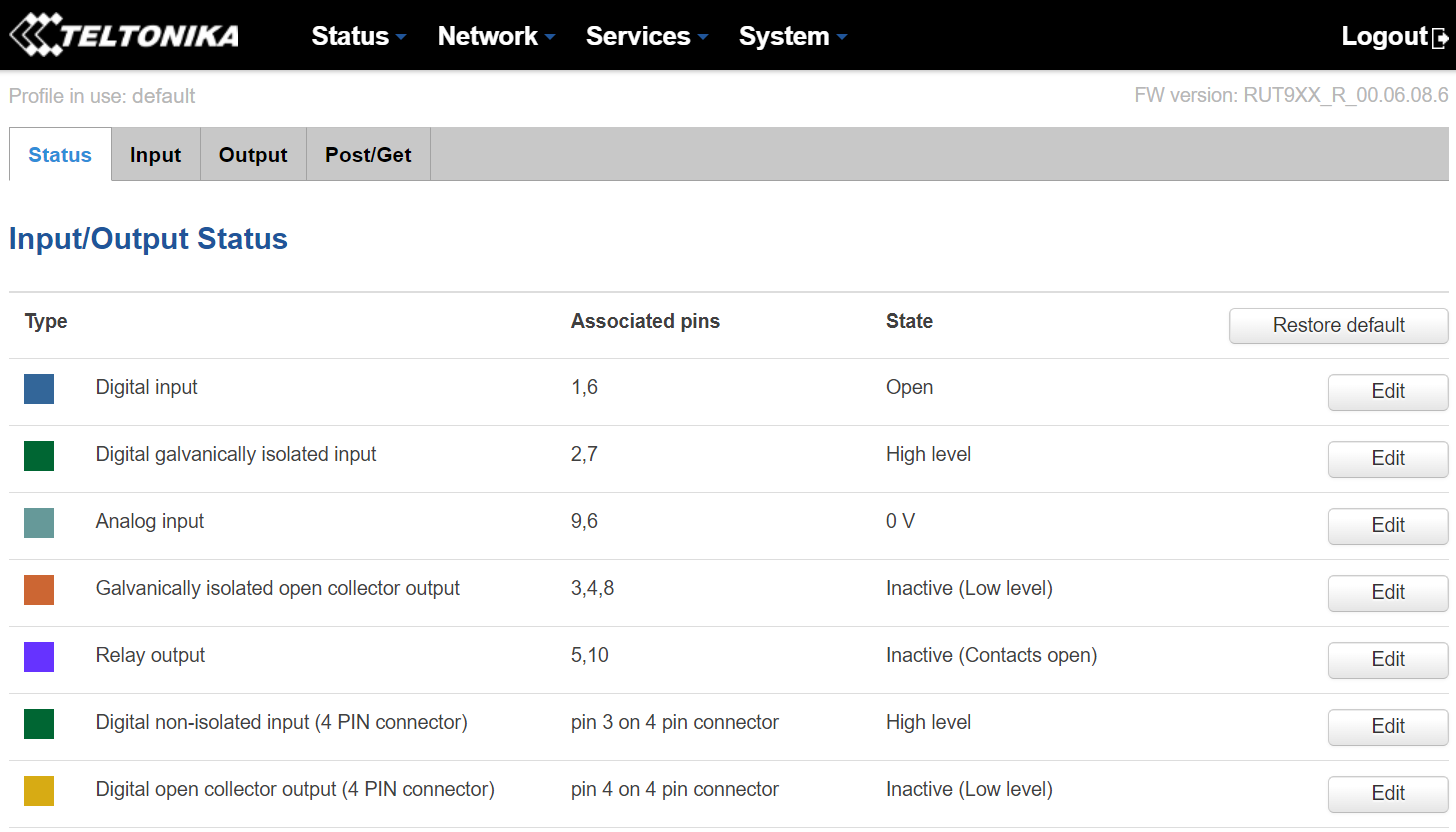This screenshot has height=832, width=1456.
Task: Click the orange open collector output square
Action: tap(39, 589)
